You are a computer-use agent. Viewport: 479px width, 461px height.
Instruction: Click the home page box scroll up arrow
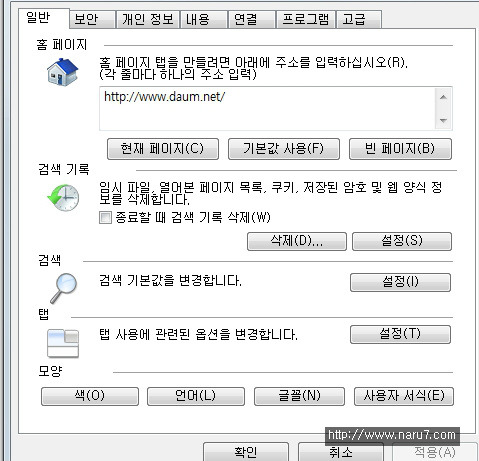(443, 97)
